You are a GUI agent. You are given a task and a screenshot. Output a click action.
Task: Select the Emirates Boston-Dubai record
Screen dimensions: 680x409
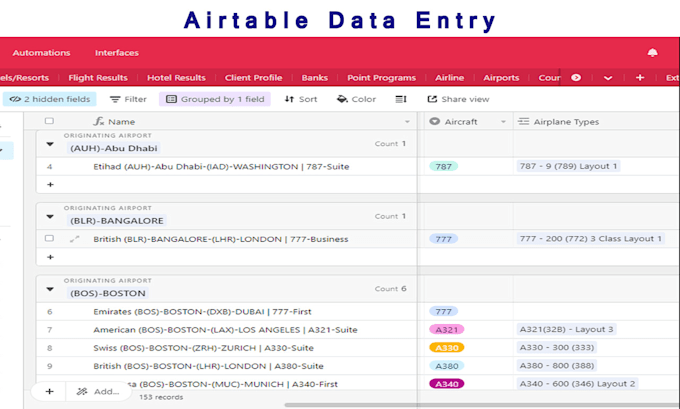[202, 311]
